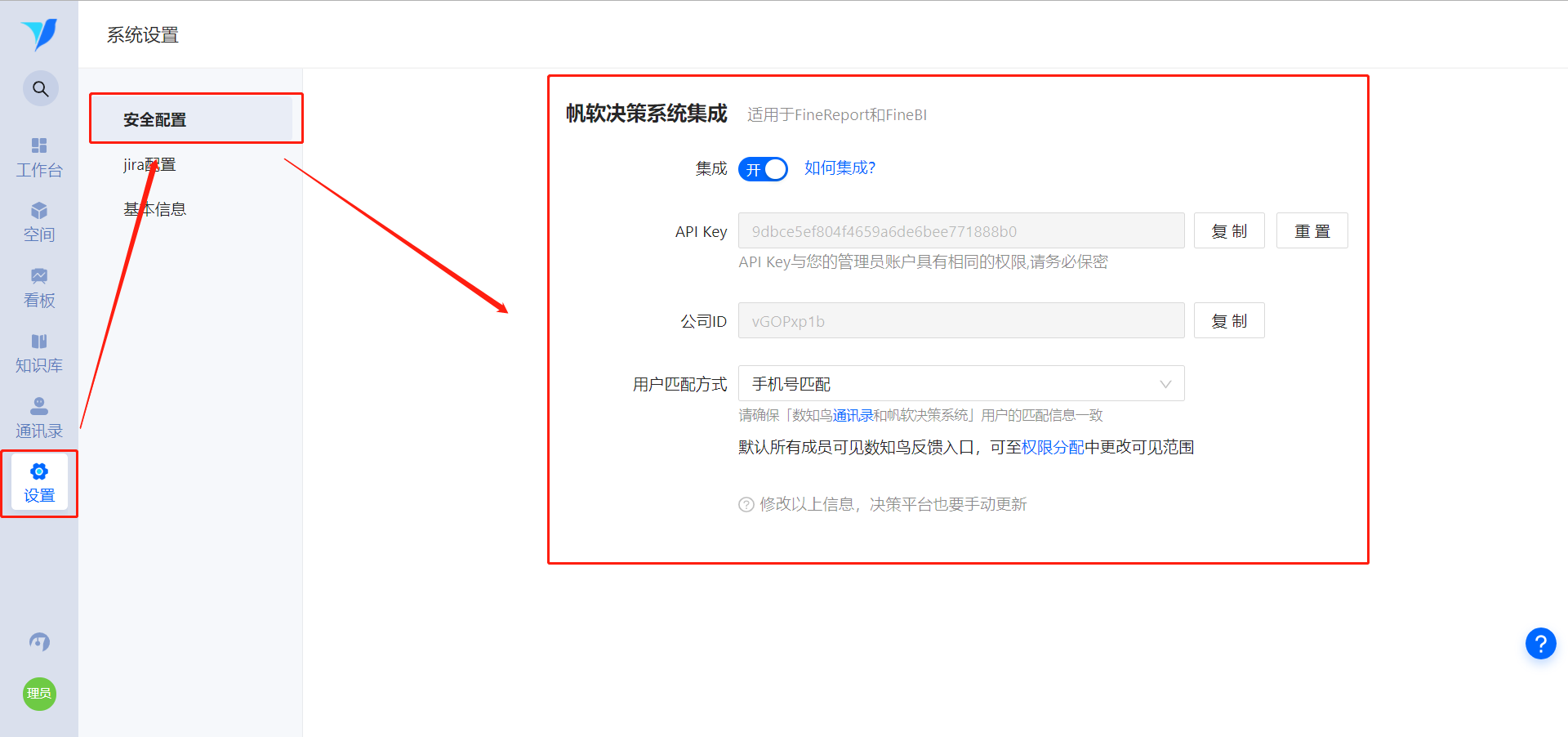This screenshot has height=737, width=1568.
Task: Click the 适用于FineReport和FineBI subtitle
Action: (x=837, y=115)
